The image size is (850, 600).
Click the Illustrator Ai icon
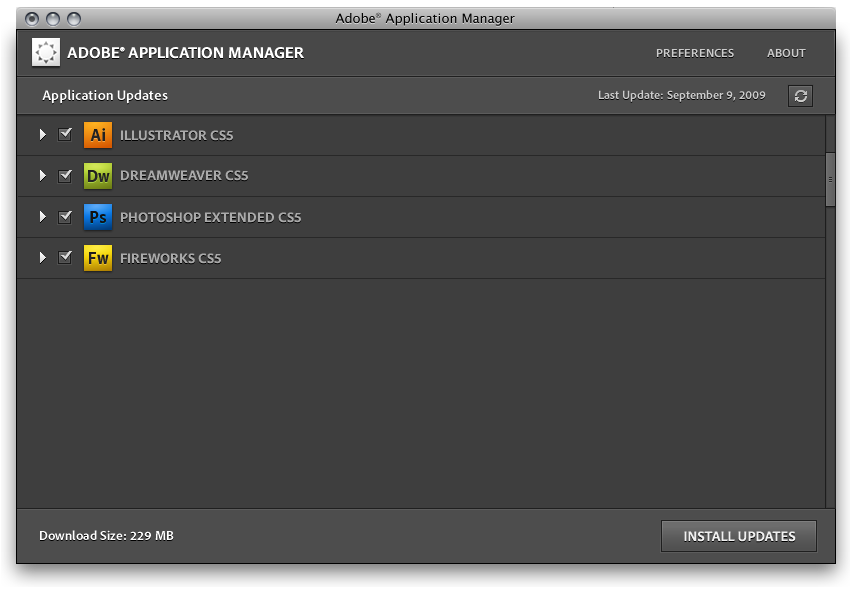[98, 135]
